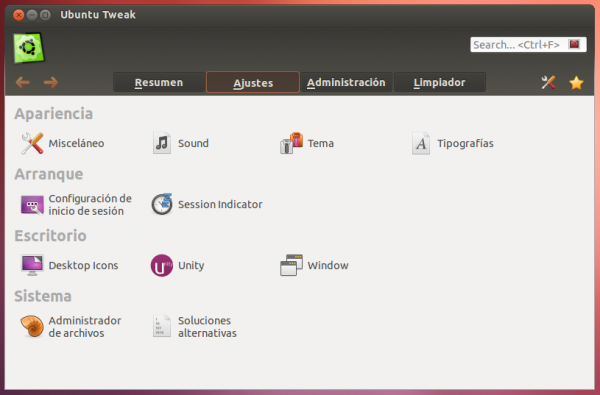600x395 pixels.
Task: Open the Tipografías font icon
Action: tap(421, 143)
